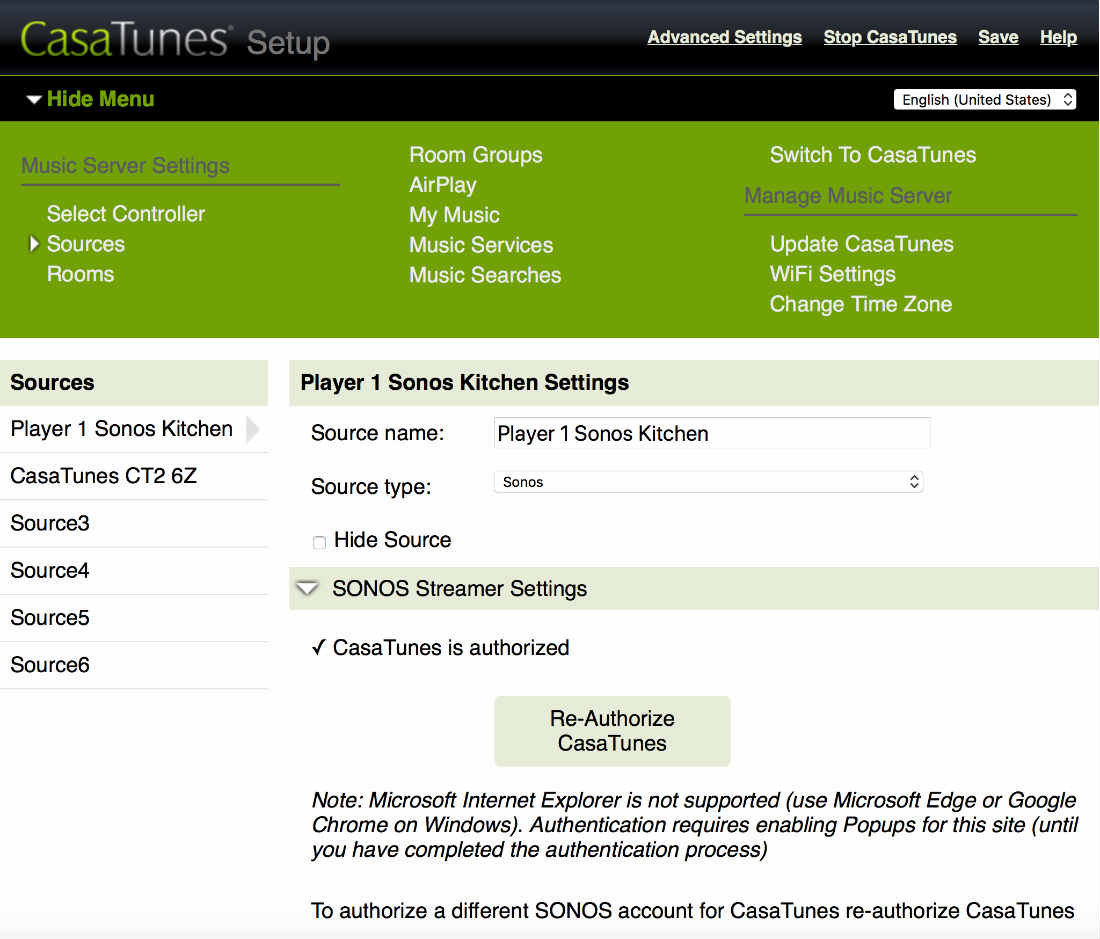Select Source6 in the sources list
This screenshot has height=939, width=1100.
(133, 665)
